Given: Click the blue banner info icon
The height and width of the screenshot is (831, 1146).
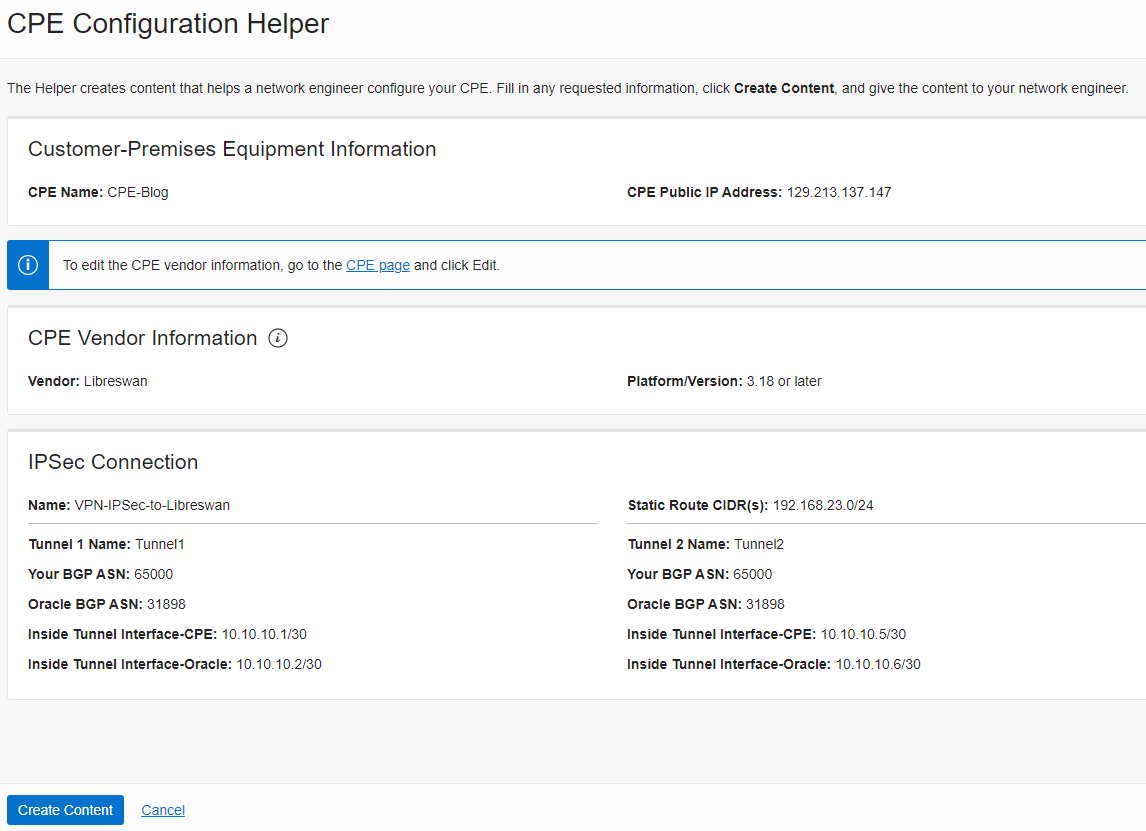Looking at the screenshot, I should [28, 265].
